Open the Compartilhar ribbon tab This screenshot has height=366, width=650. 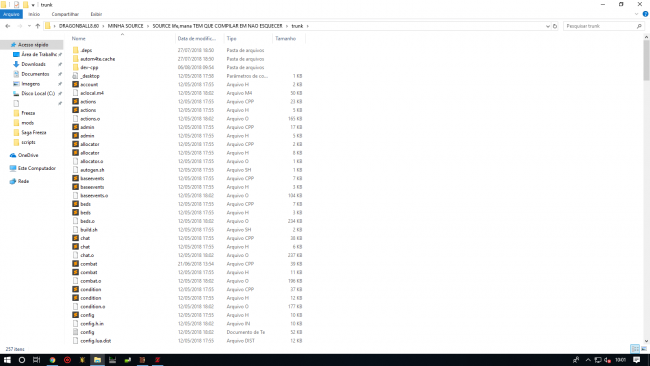pos(65,14)
